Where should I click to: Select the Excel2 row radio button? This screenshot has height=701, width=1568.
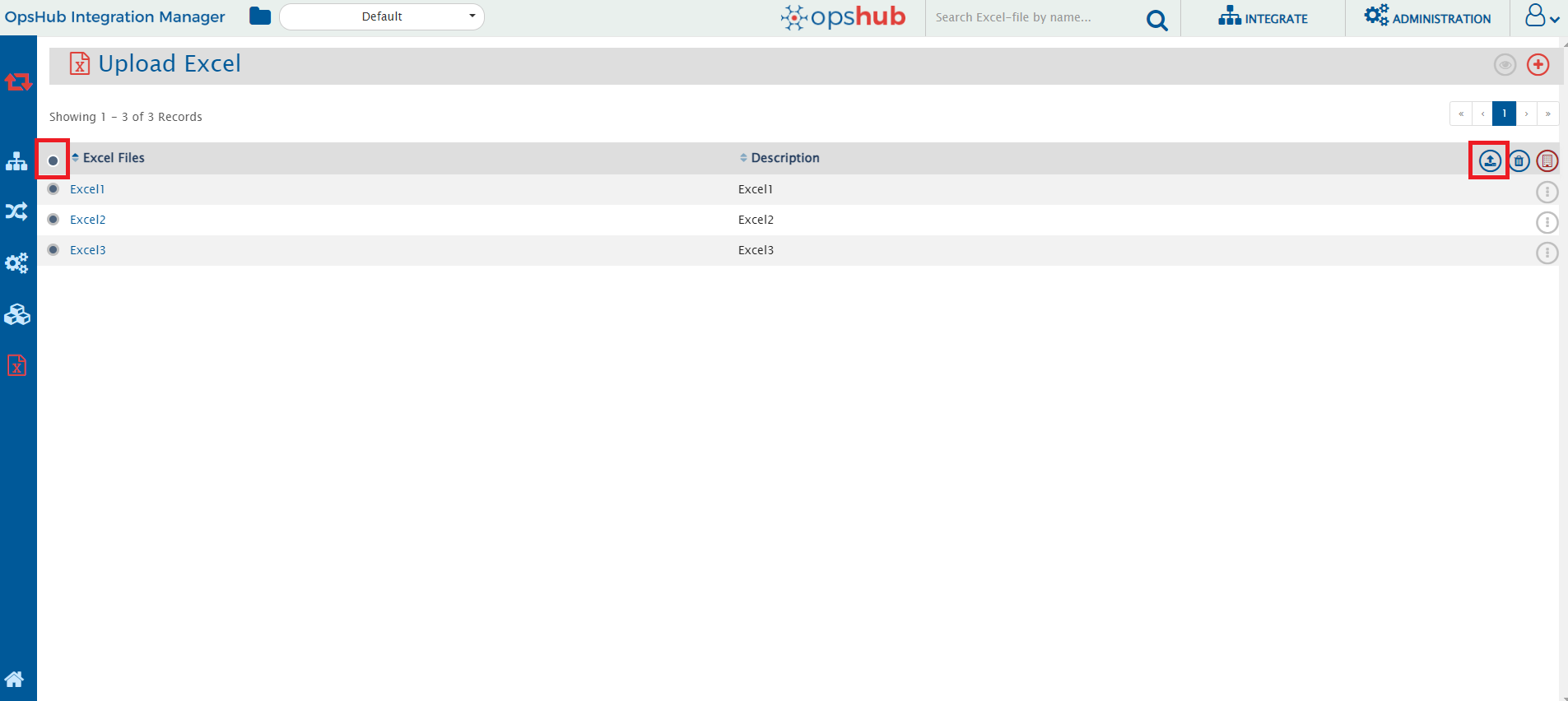[54, 220]
